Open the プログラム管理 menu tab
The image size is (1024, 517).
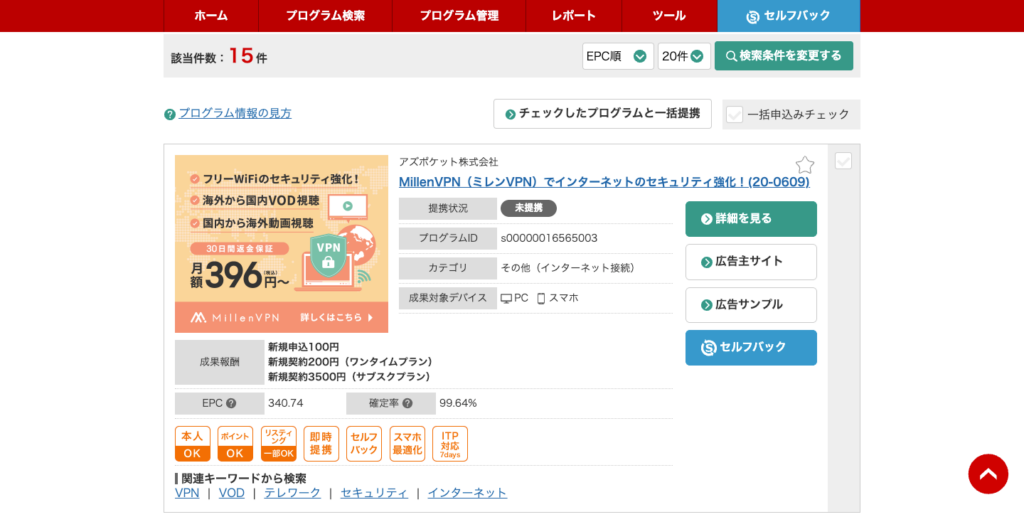[x=458, y=16]
